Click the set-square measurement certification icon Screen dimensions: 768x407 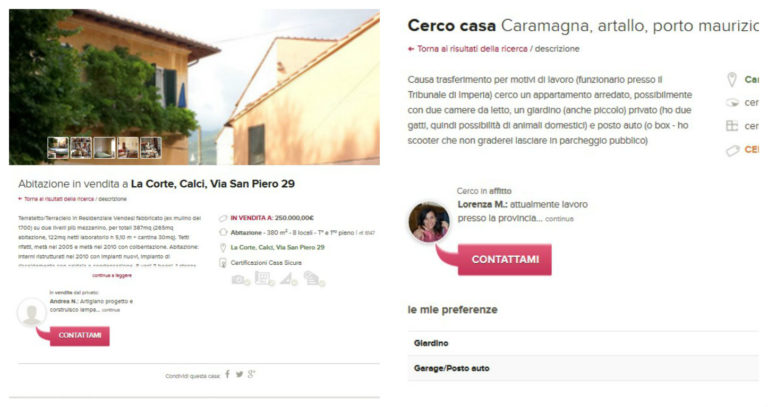(x=288, y=279)
